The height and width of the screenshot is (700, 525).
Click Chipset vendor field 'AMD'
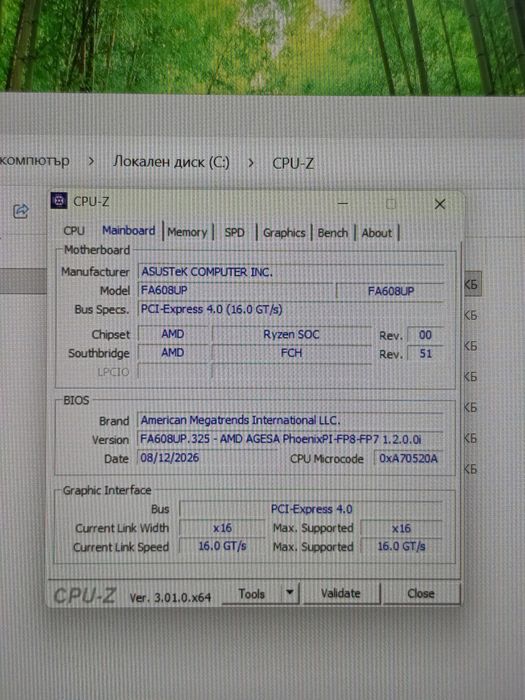pyautogui.click(x=173, y=334)
